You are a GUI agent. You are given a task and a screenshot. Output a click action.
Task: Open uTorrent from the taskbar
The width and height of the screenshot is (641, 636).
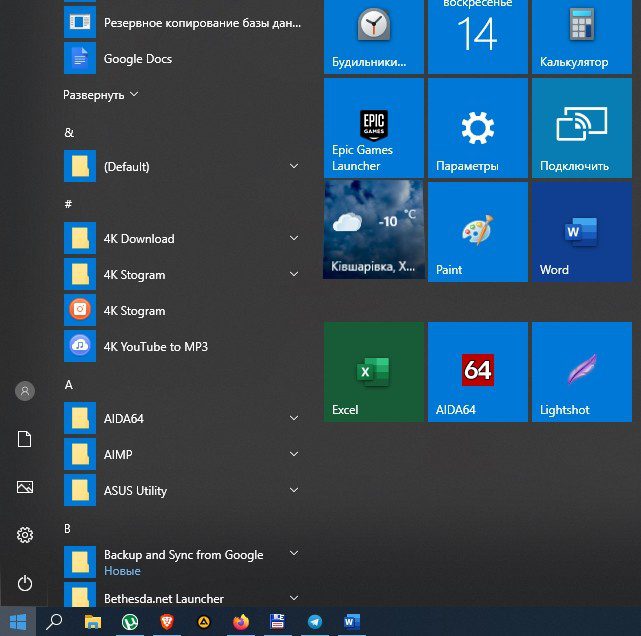click(x=130, y=622)
